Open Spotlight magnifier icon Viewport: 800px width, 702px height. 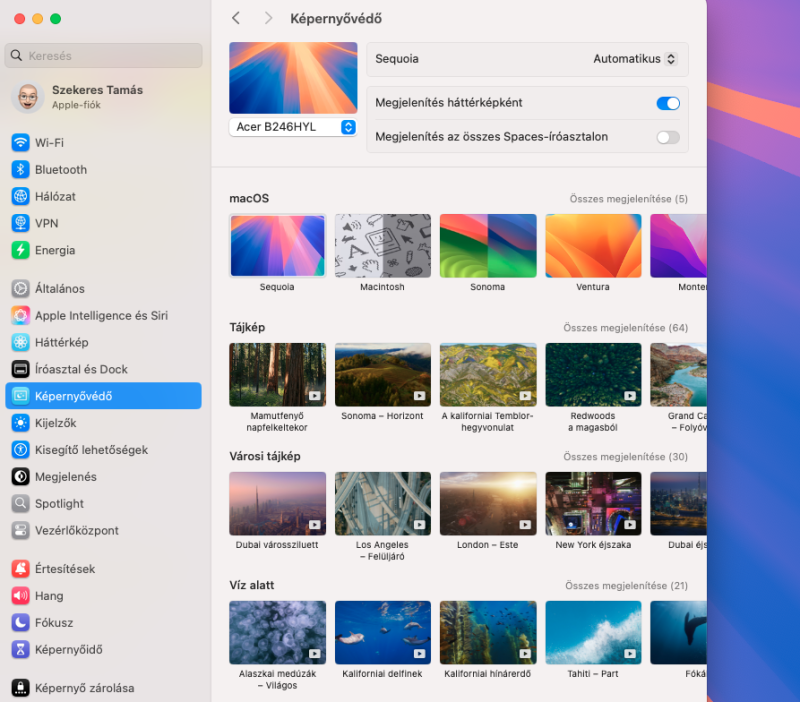(20, 504)
